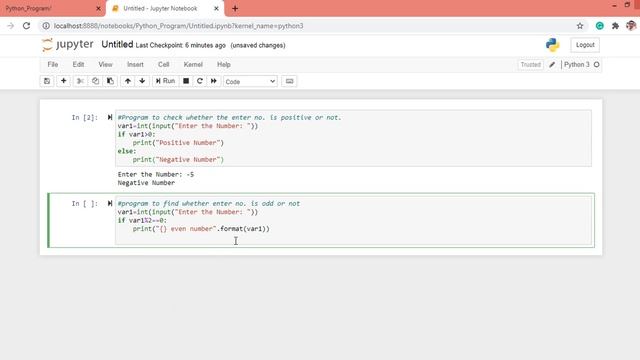
Task: Click the 'Last Checkpoint: 6 minutes ago' text
Action: tap(180, 45)
